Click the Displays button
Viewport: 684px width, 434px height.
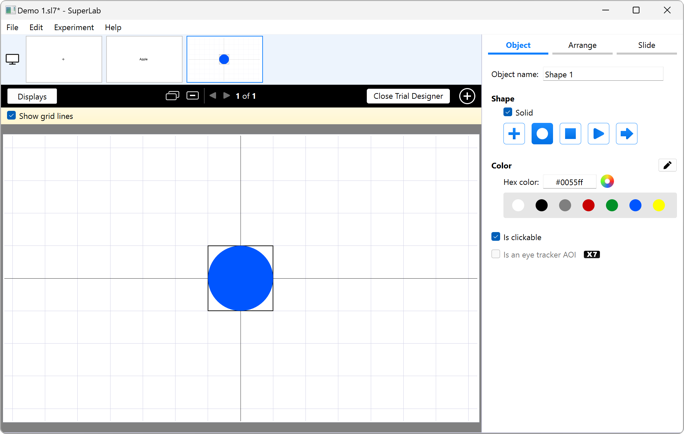32,96
